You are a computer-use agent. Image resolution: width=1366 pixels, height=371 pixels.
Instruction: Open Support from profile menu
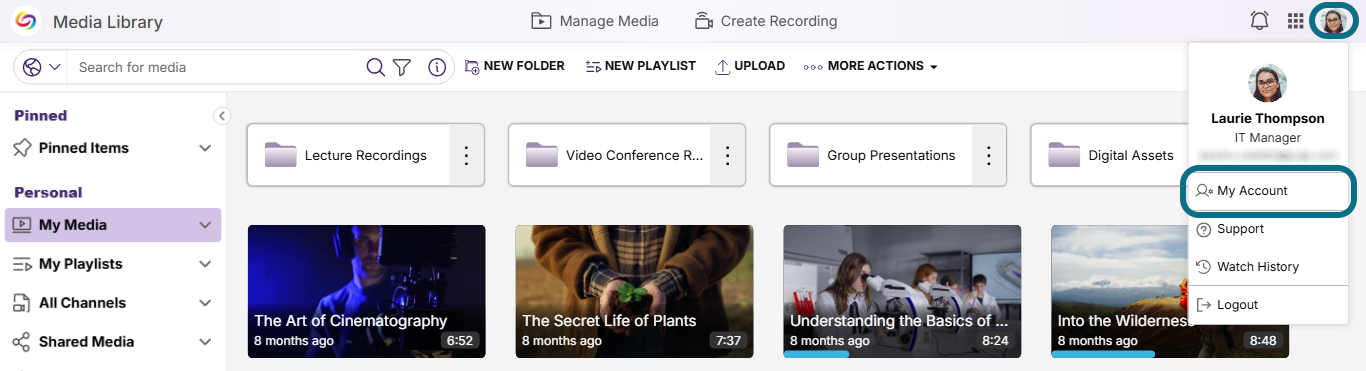coord(1268,229)
